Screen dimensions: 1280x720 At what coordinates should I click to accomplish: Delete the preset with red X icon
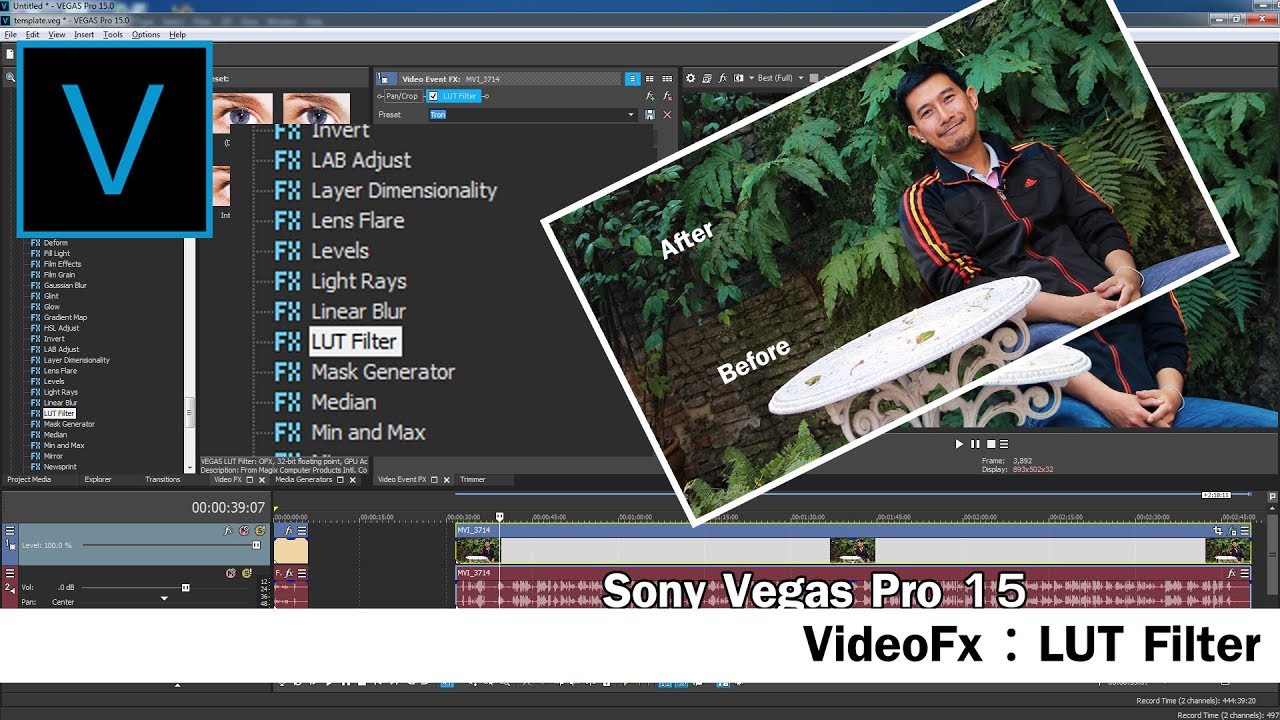point(667,115)
